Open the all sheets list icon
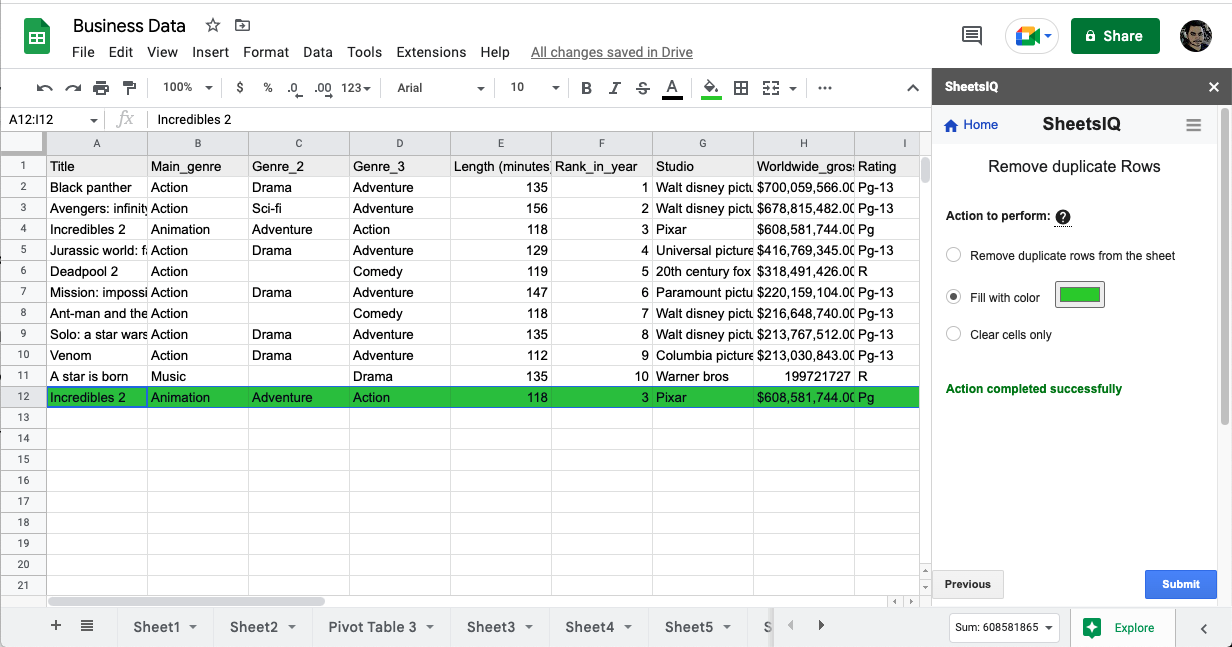1232x647 pixels. pyautogui.click(x=87, y=626)
